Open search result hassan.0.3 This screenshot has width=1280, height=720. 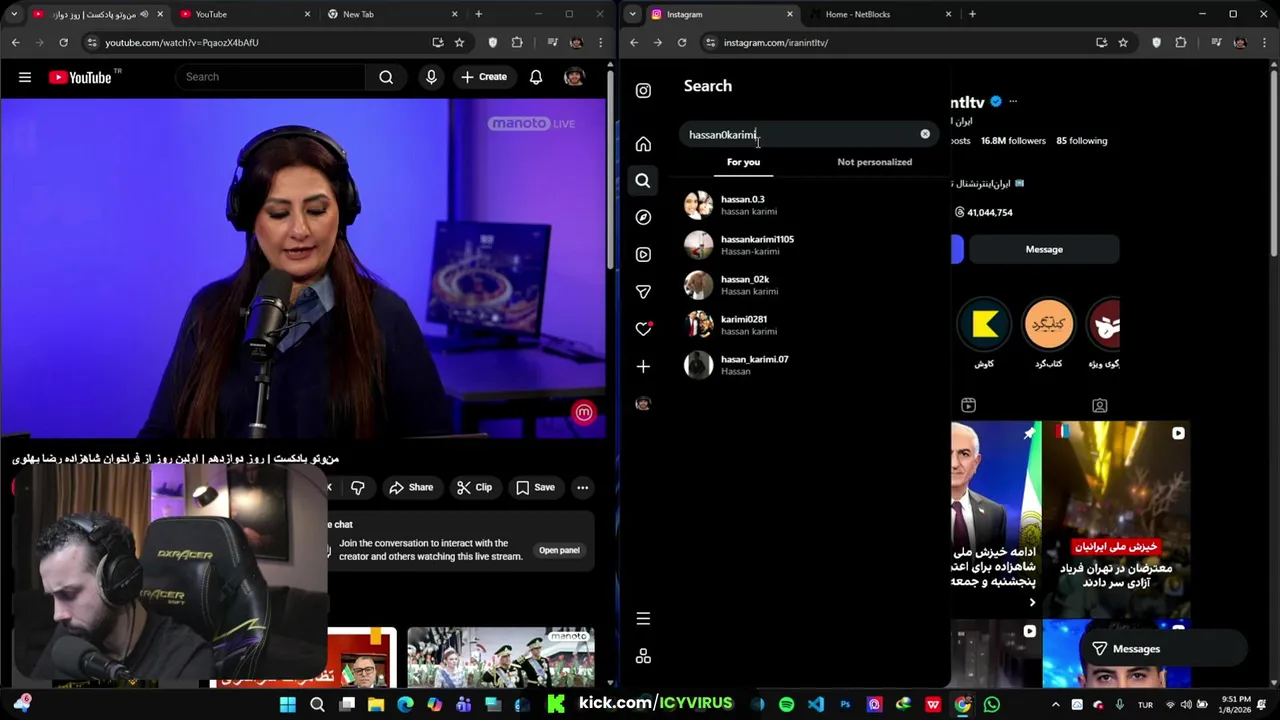[810, 205]
